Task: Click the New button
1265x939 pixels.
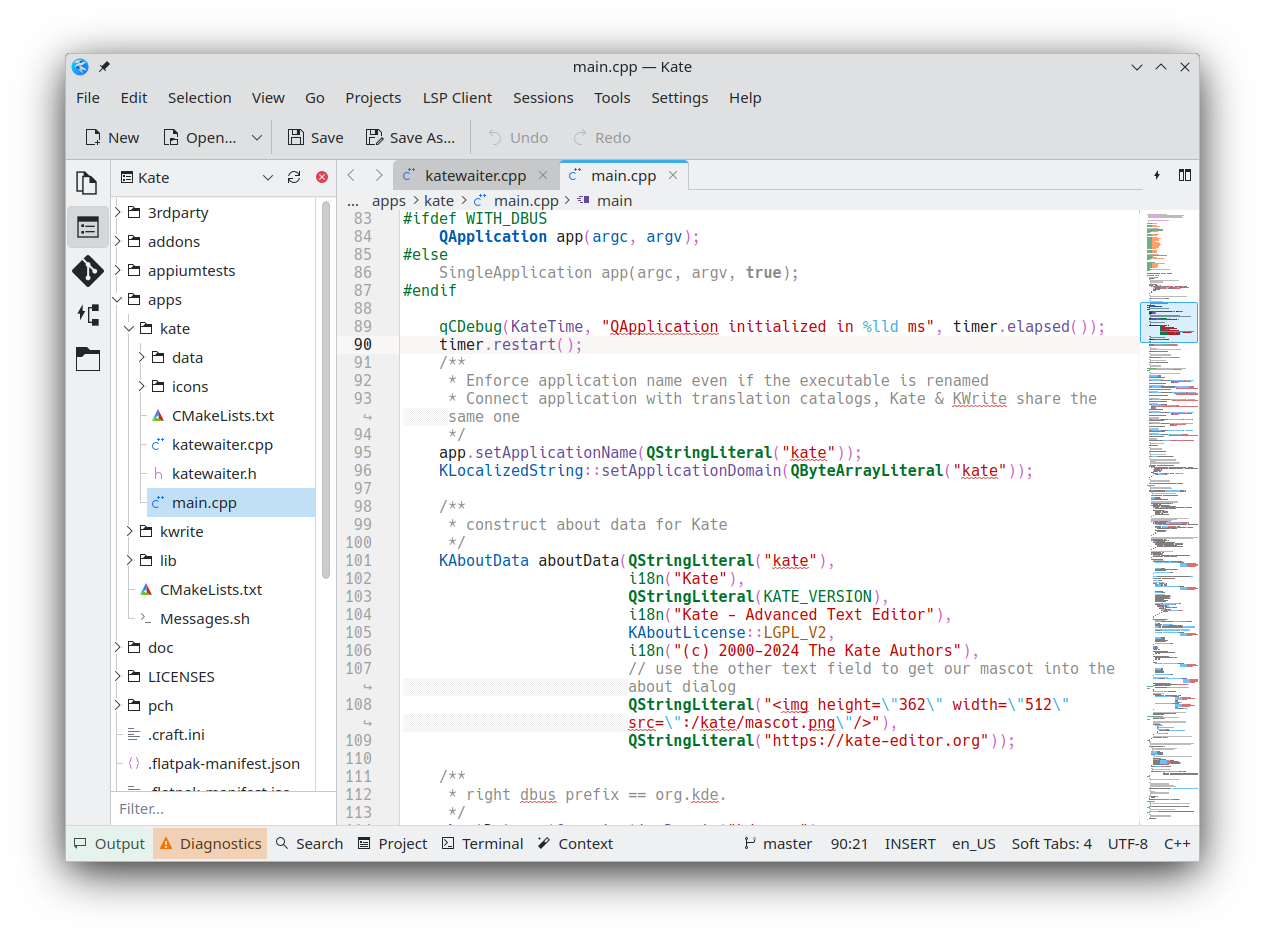Action: click(x=112, y=138)
